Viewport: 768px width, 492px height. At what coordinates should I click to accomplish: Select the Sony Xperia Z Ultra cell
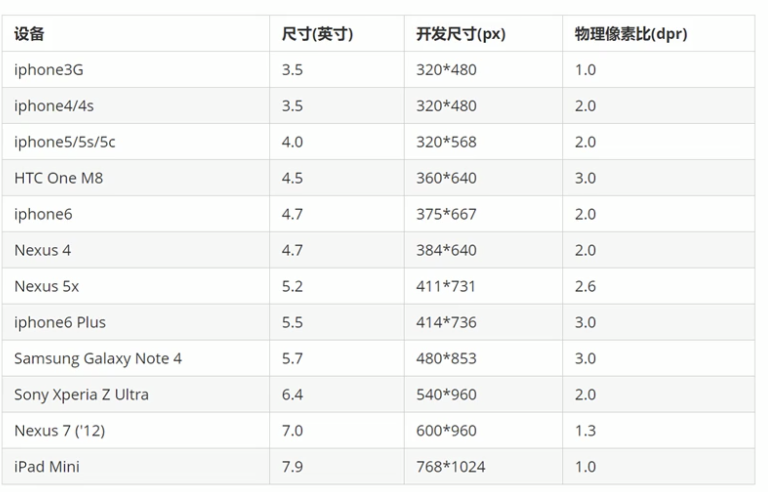coord(81,394)
